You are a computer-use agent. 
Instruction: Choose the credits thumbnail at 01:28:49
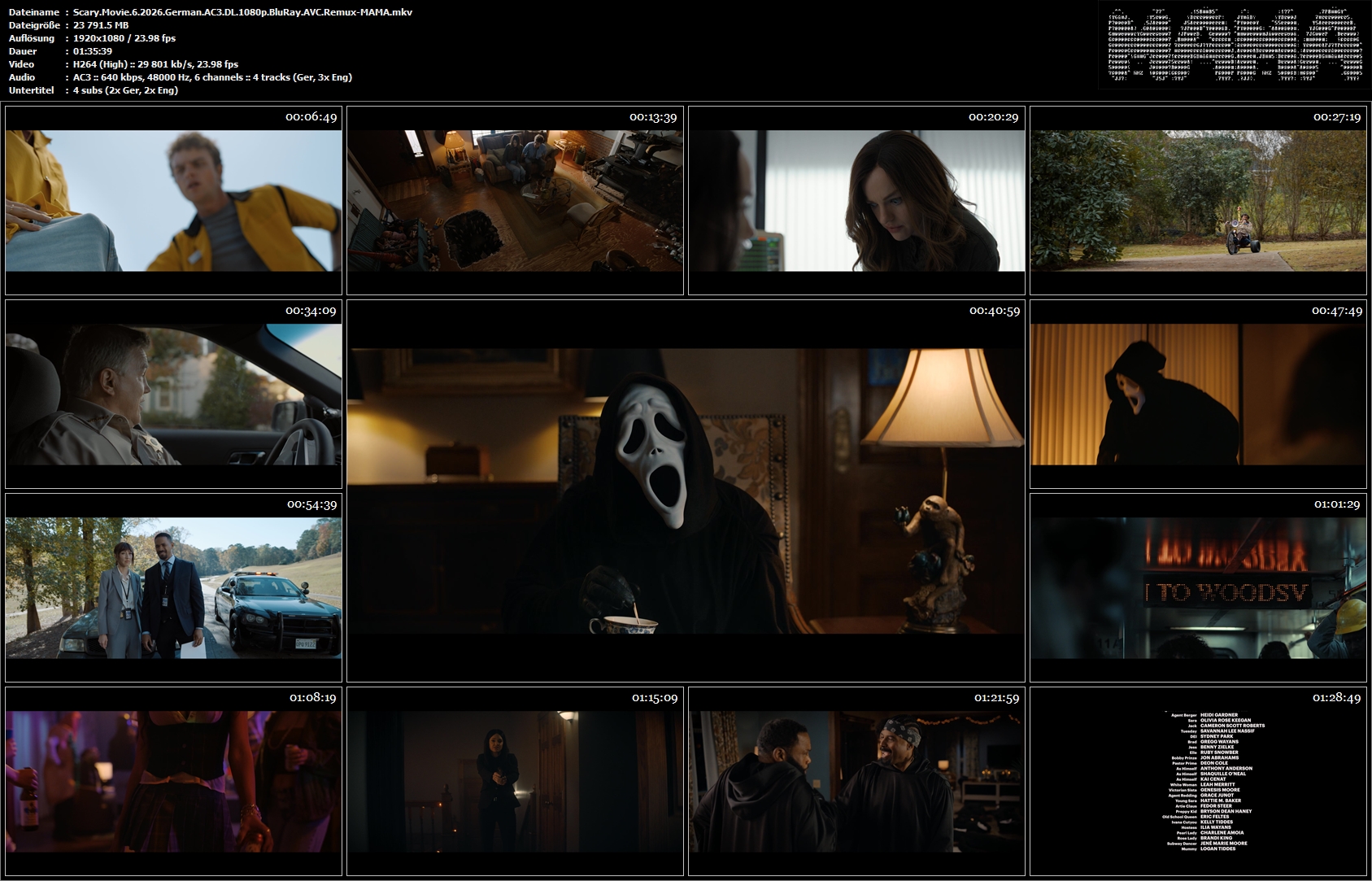(1198, 781)
